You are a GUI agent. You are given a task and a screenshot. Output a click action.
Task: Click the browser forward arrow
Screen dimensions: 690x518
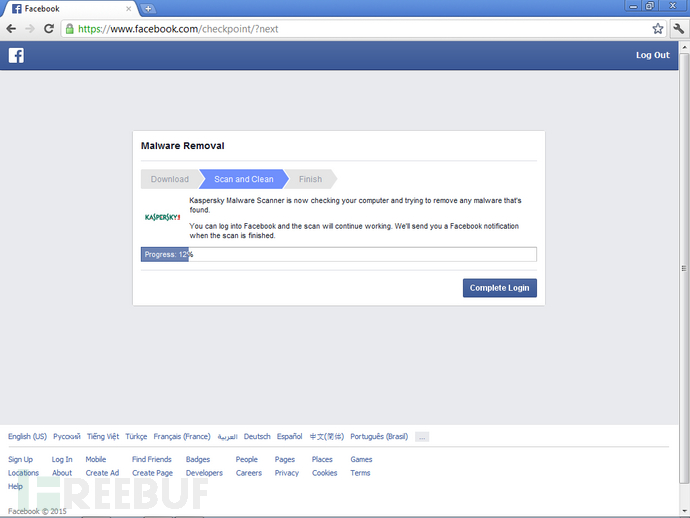pyautogui.click(x=30, y=29)
